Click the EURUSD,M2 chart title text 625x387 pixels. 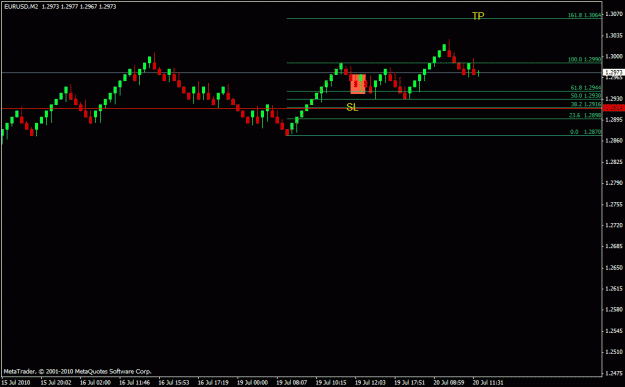[x=60, y=6]
